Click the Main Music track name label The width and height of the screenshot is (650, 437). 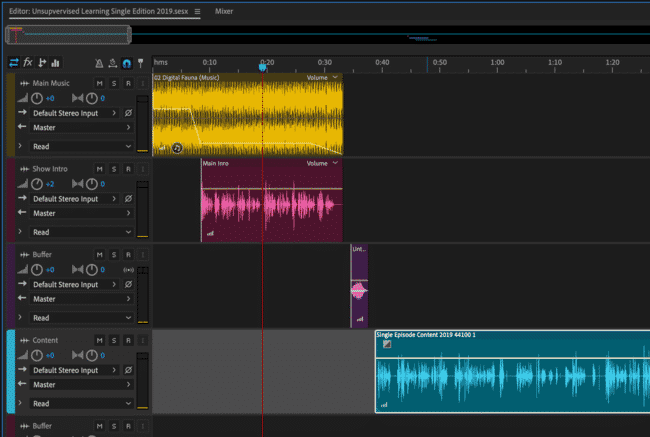pos(51,83)
